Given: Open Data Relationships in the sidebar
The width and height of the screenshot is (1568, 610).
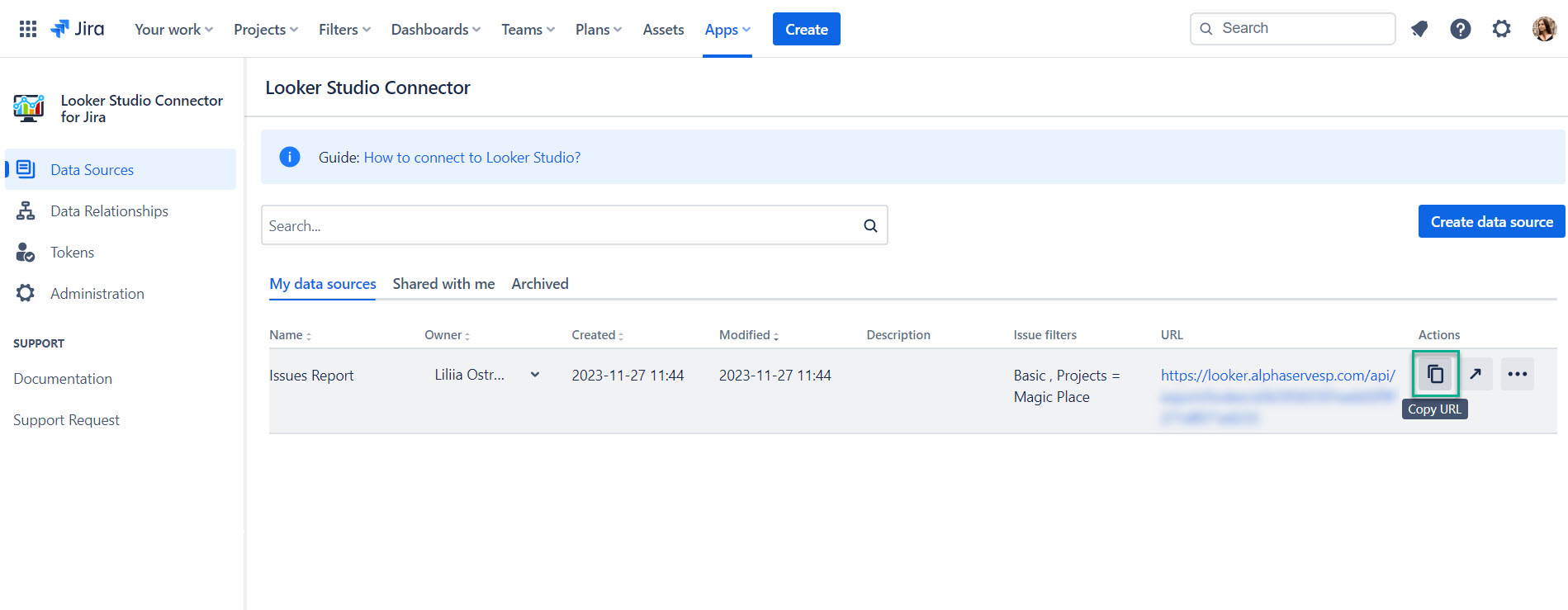Looking at the screenshot, I should [x=109, y=211].
